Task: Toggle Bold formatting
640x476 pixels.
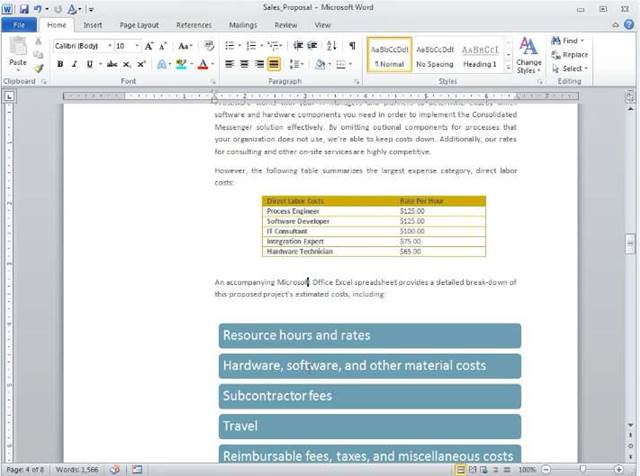Action: (60, 64)
